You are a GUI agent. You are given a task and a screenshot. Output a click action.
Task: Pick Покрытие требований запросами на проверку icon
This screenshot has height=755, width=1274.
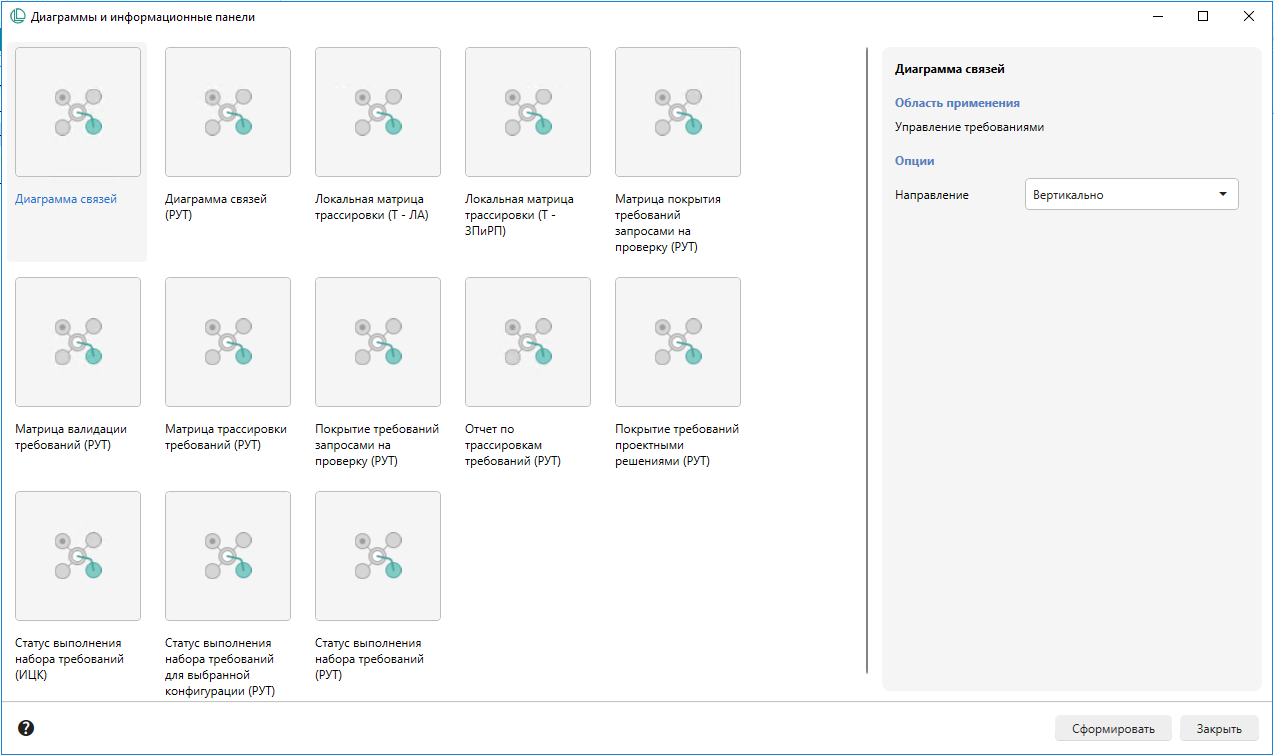378,342
